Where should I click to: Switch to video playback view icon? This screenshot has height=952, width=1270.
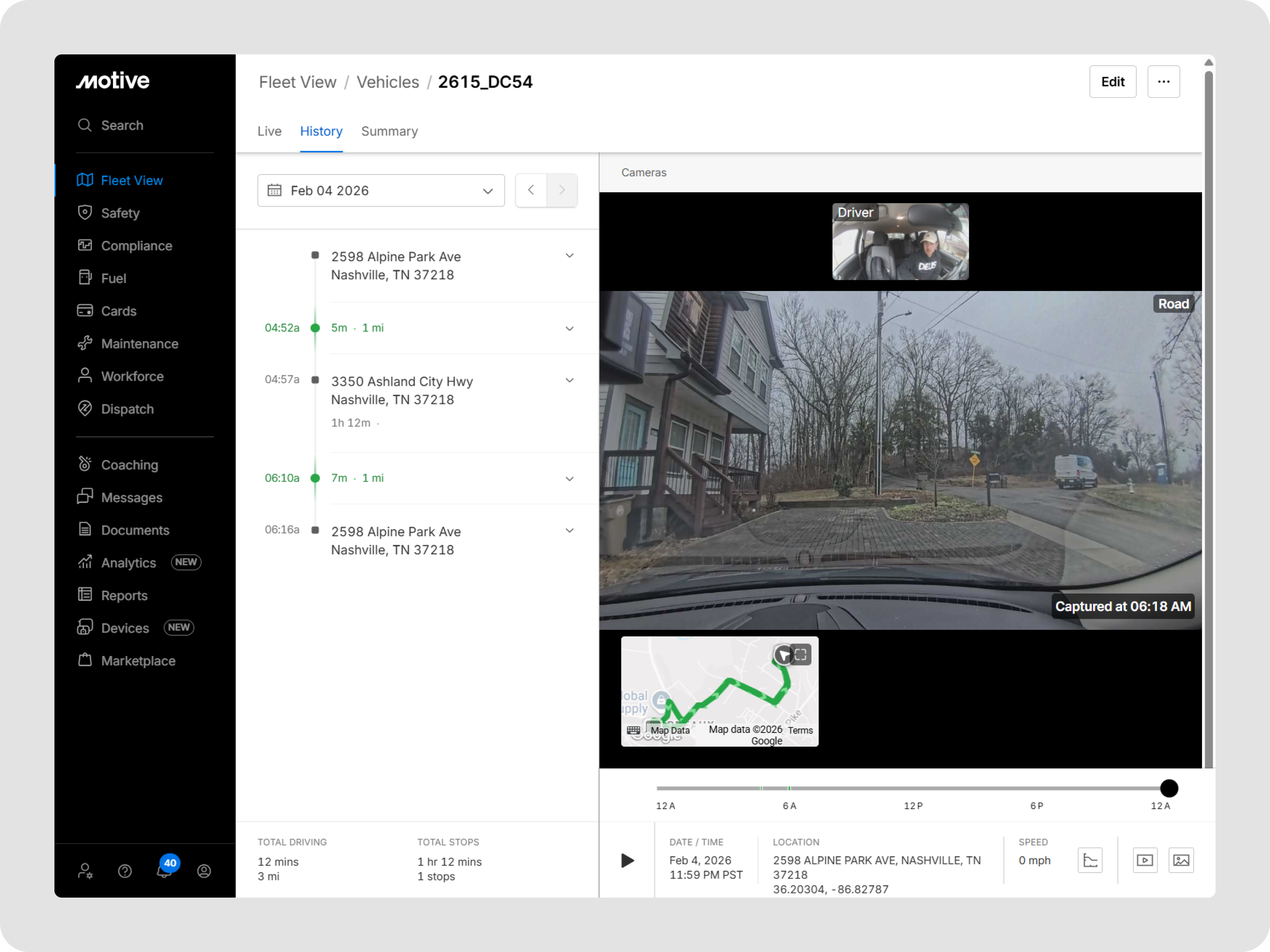click(1145, 860)
